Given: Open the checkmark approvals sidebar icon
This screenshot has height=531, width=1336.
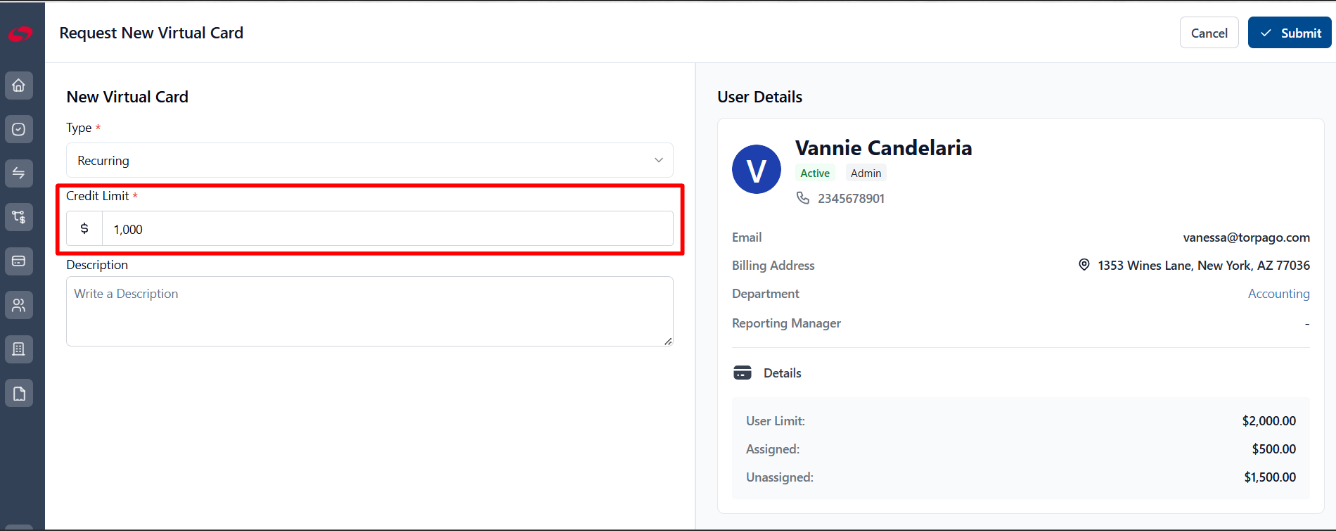Looking at the screenshot, I should point(18,129).
